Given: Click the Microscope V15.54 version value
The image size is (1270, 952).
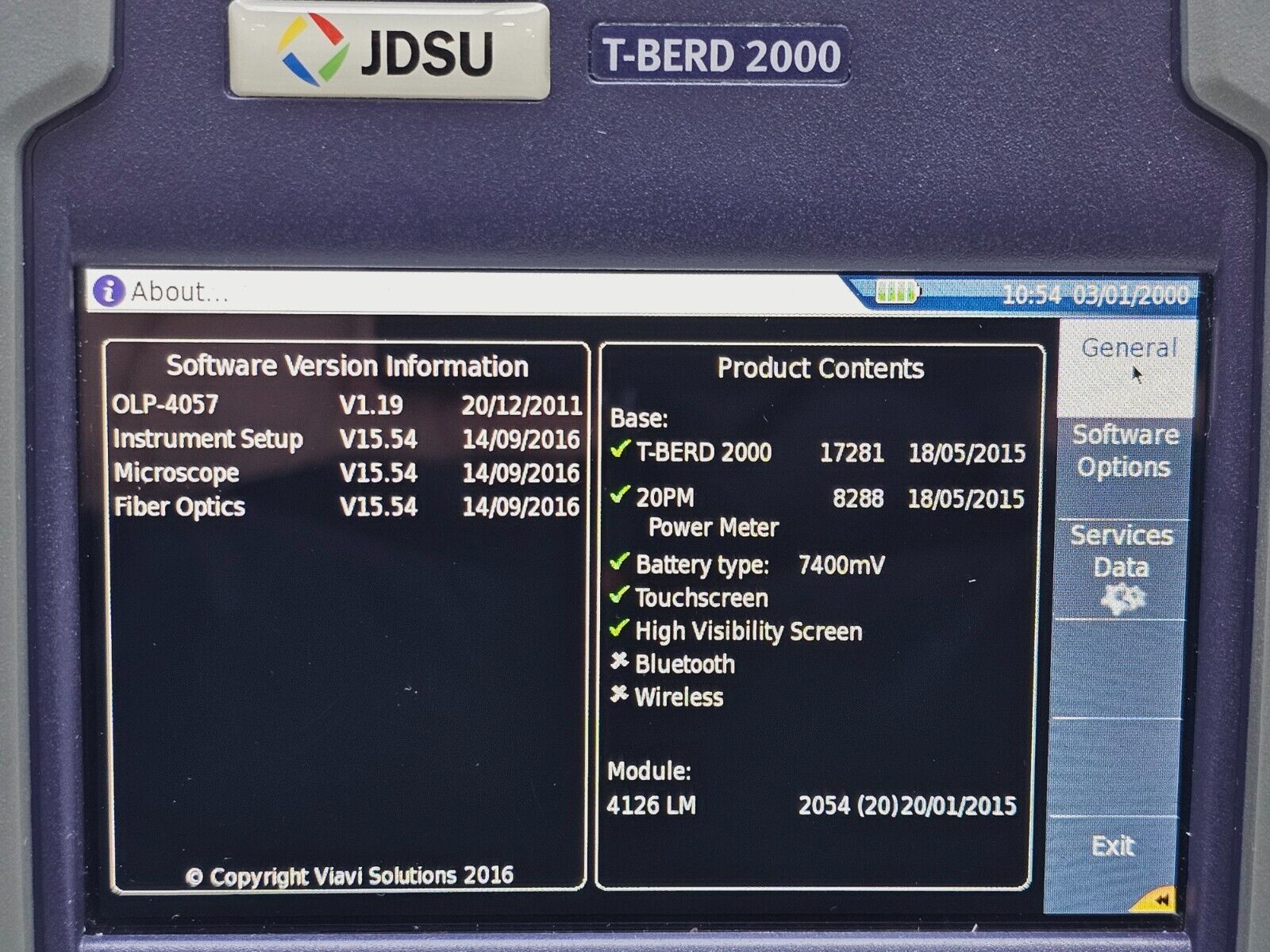Looking at the screenshot, I should (378, 474).
